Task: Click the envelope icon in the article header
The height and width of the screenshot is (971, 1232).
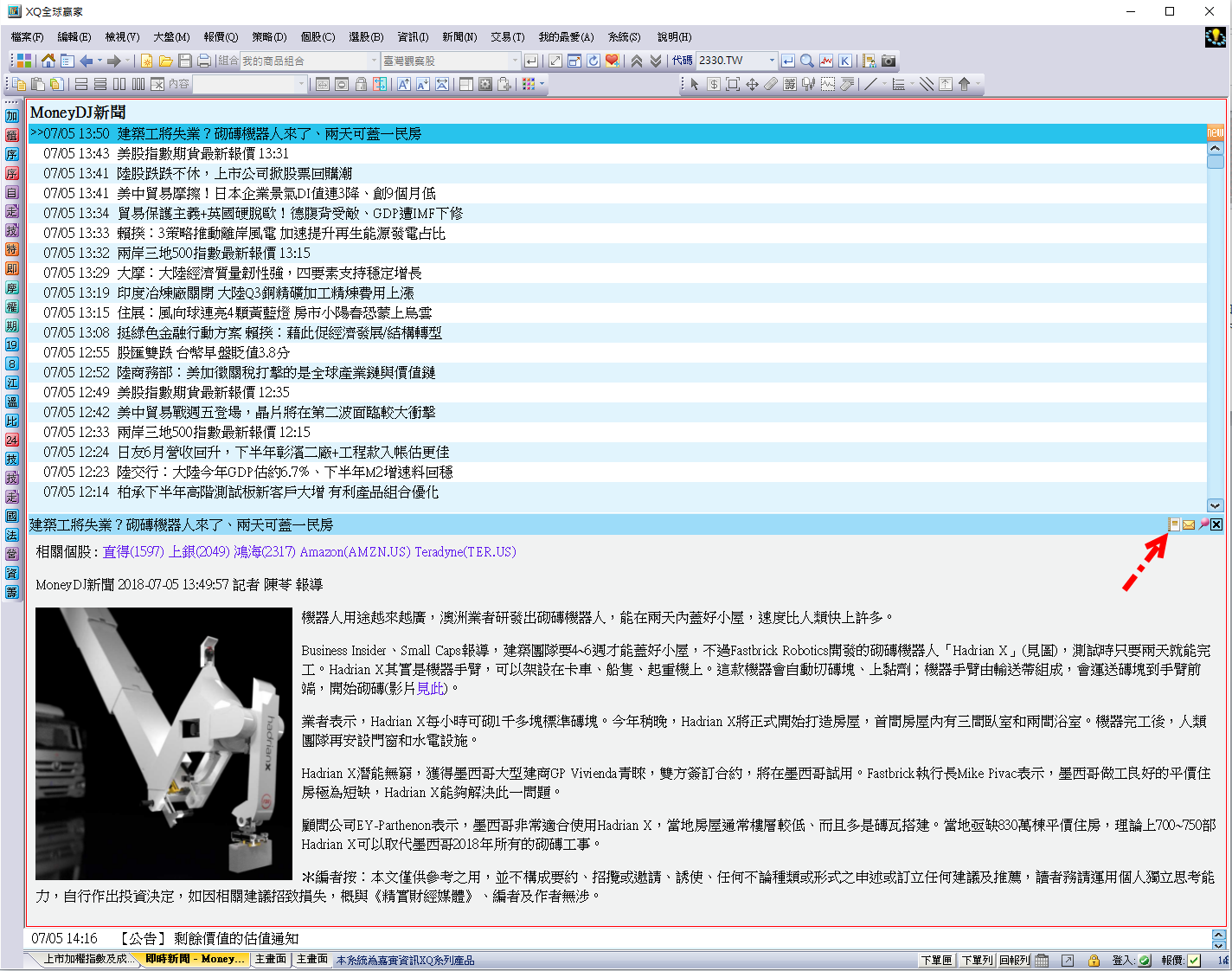Action: coord(1189,524)
